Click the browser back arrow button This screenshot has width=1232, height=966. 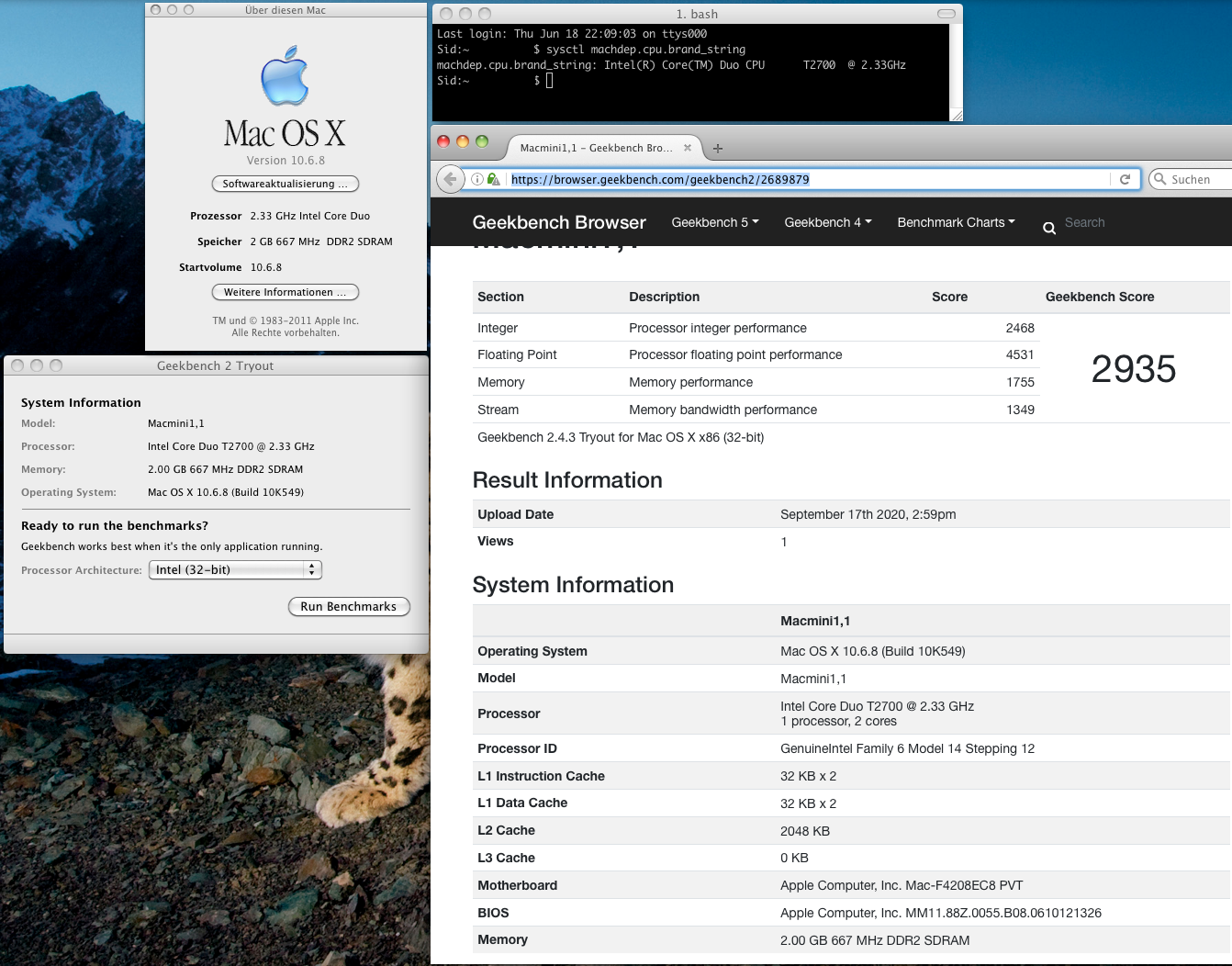pyautogui.click(x=449, y=179)
